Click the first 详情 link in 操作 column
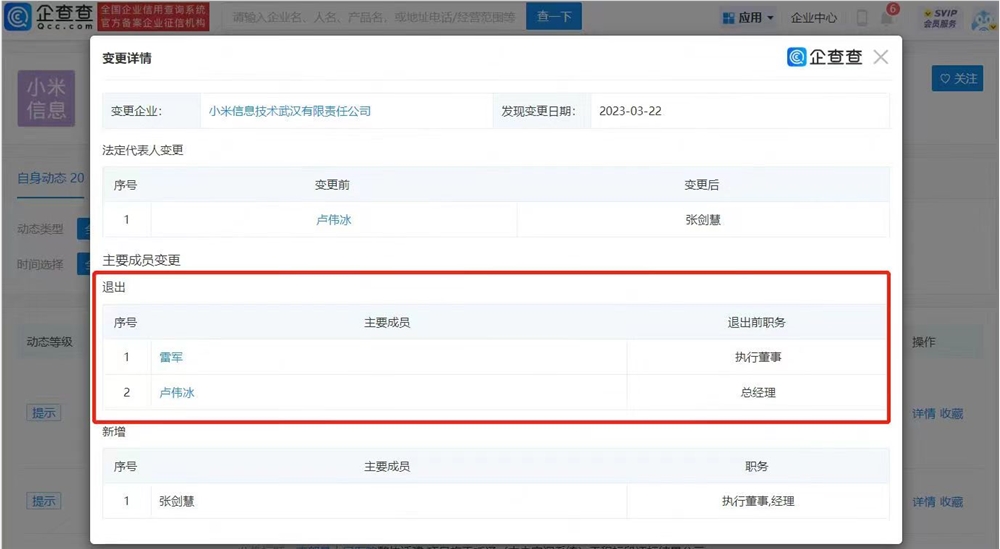The image size is (1000, 549). pyautogui.click(x=923, y=413)
